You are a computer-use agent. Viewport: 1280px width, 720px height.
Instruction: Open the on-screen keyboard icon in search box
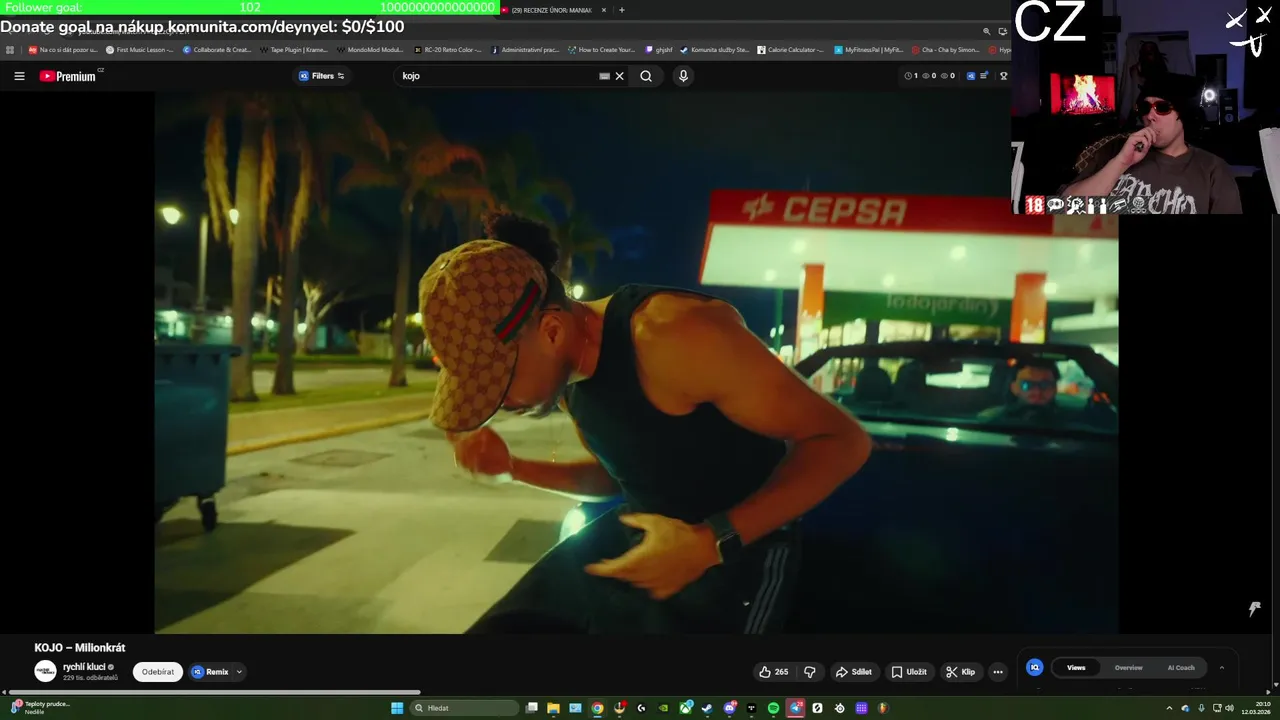coord(604,76)
